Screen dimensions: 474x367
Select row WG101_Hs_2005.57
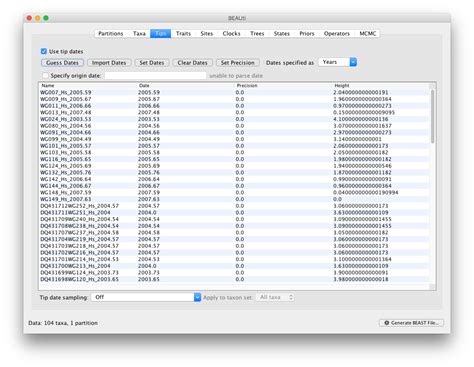pos(234,146)
